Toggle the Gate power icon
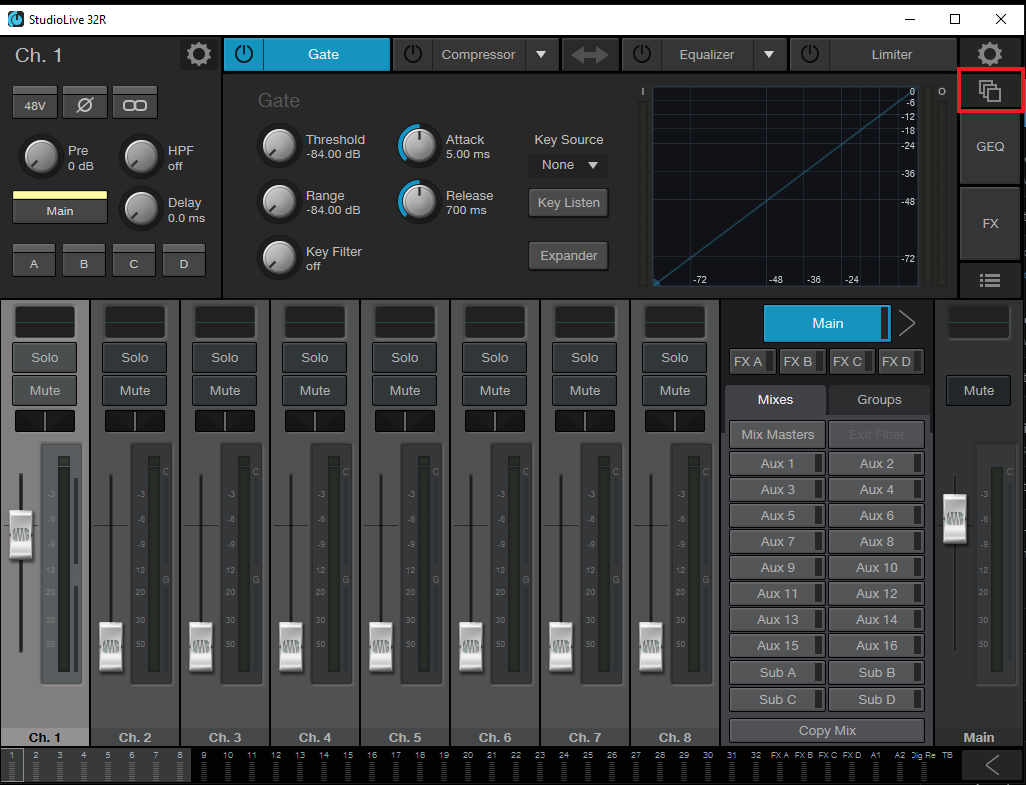The height and width of the screenshot is (785, 1026). (244, 54)
